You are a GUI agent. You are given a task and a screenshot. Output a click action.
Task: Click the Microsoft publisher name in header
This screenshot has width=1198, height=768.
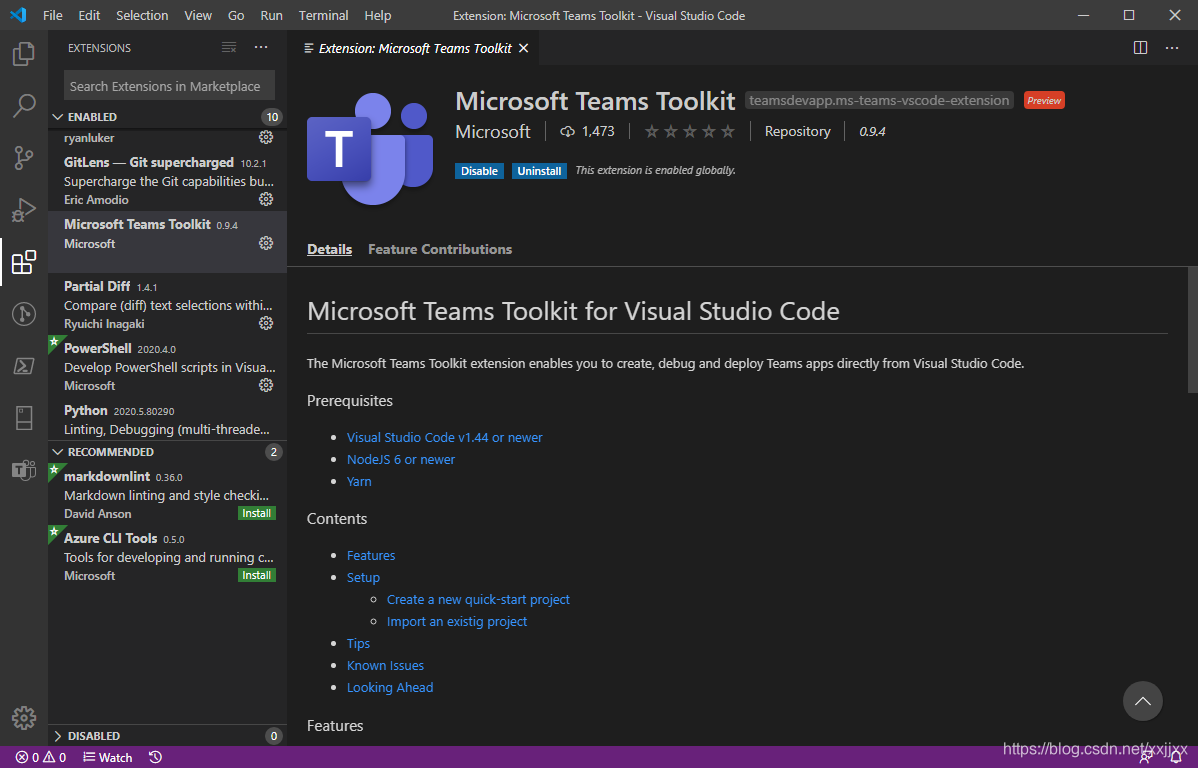coord(493,131)
